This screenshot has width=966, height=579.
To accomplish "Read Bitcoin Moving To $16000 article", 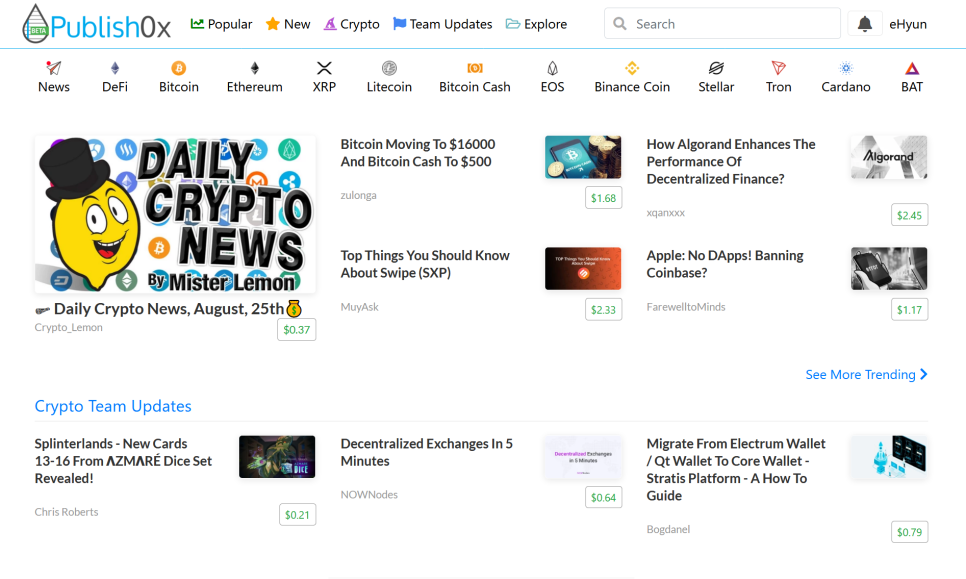I will 418,153.
